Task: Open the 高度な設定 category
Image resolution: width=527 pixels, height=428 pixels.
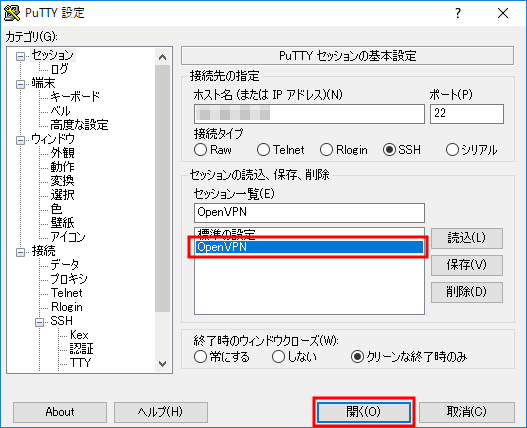Action: (x=79, y=125)
